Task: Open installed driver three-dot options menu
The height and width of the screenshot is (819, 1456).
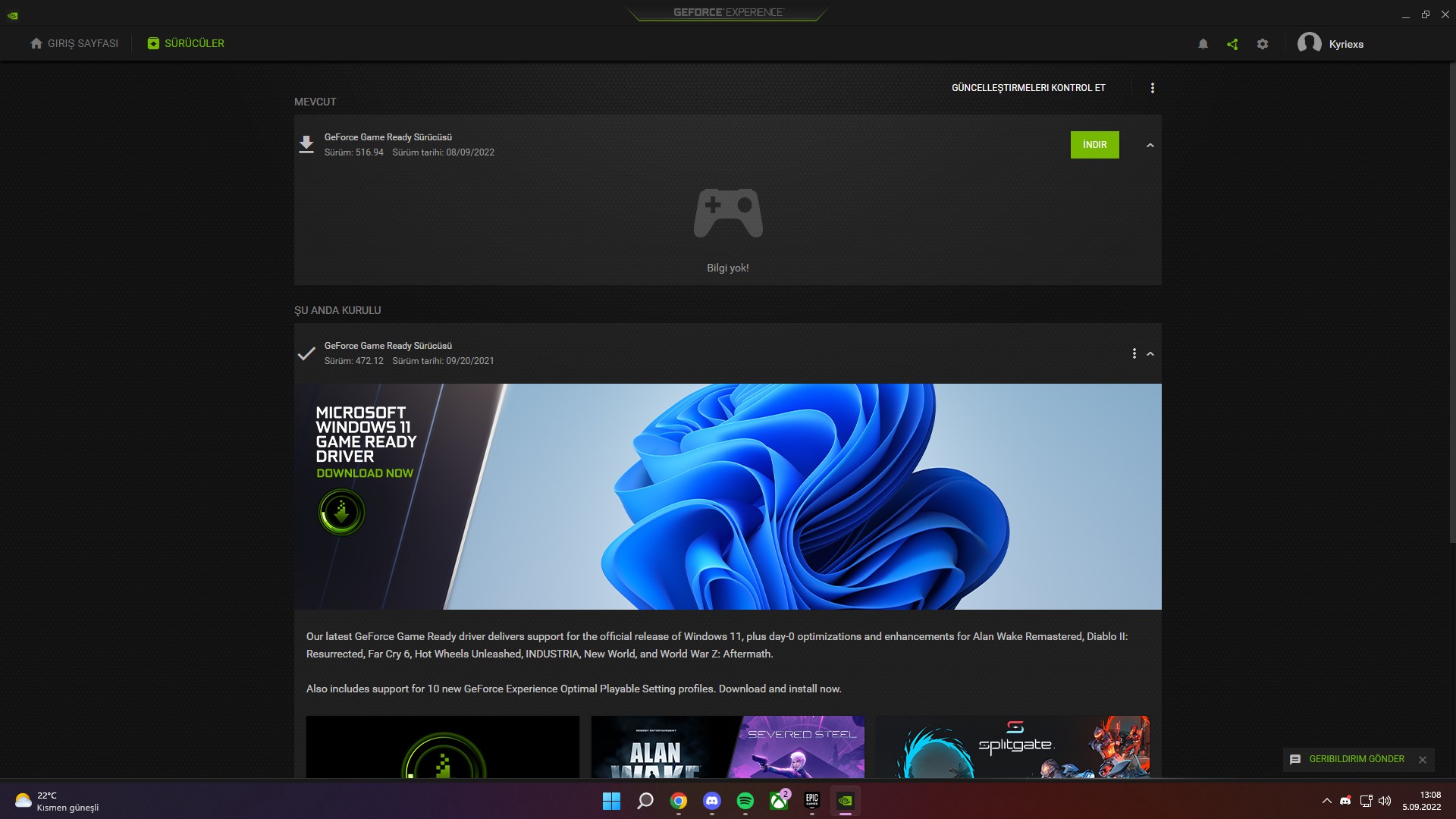Action: coord(1134,353)
